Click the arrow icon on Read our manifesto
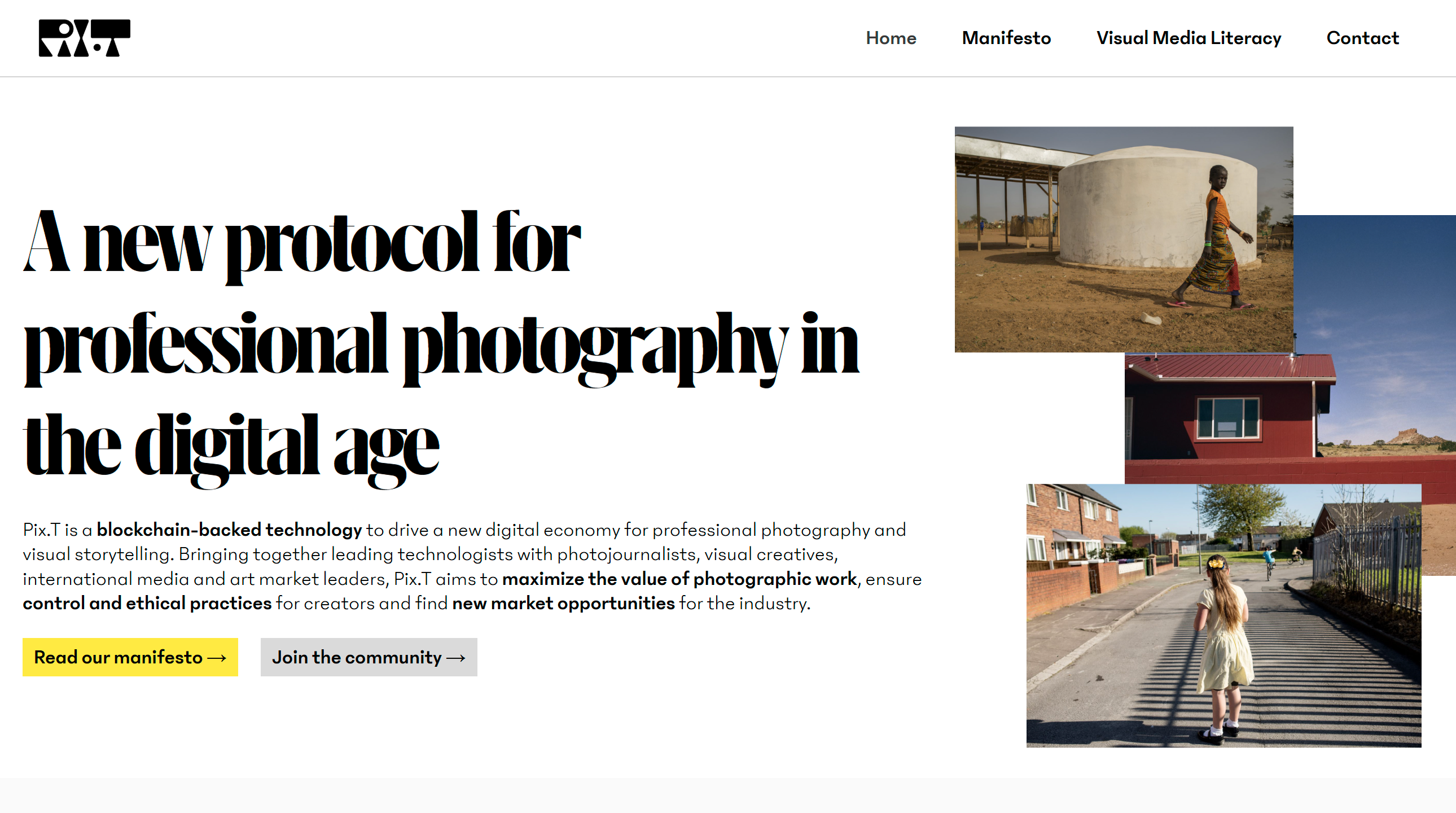 tap(217, 658)
